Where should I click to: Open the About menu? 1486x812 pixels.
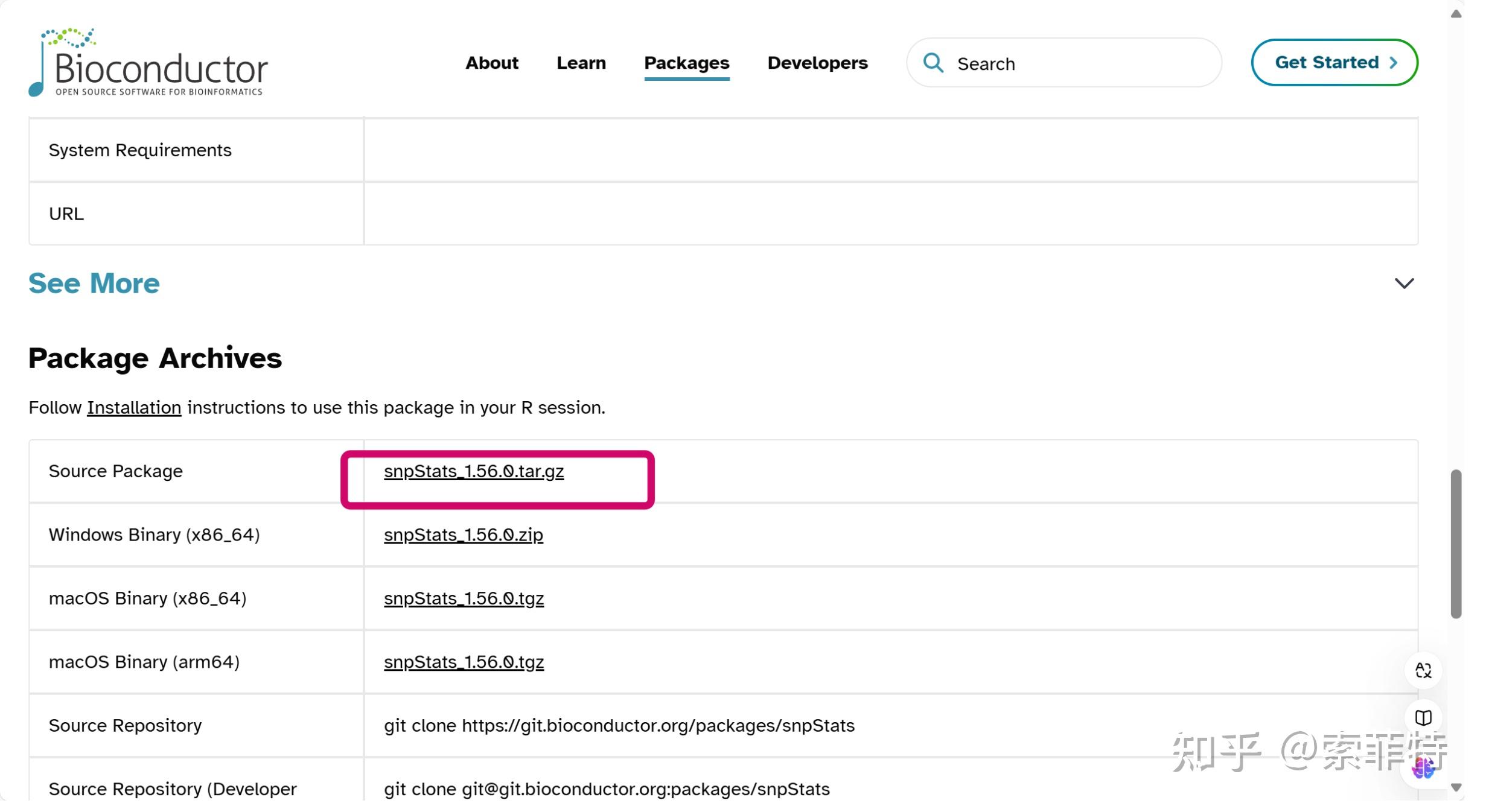[x=491, y=63]
